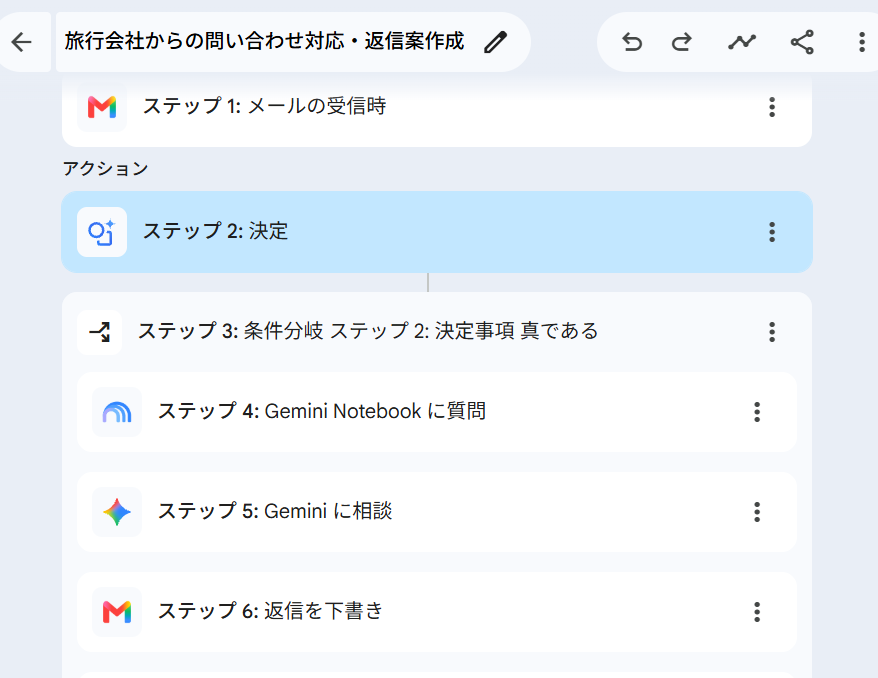Screen dimensions: 878x678
Task: Open options menu for ステップ 6: 返信を下書き
Action: (x=757, y=612)
